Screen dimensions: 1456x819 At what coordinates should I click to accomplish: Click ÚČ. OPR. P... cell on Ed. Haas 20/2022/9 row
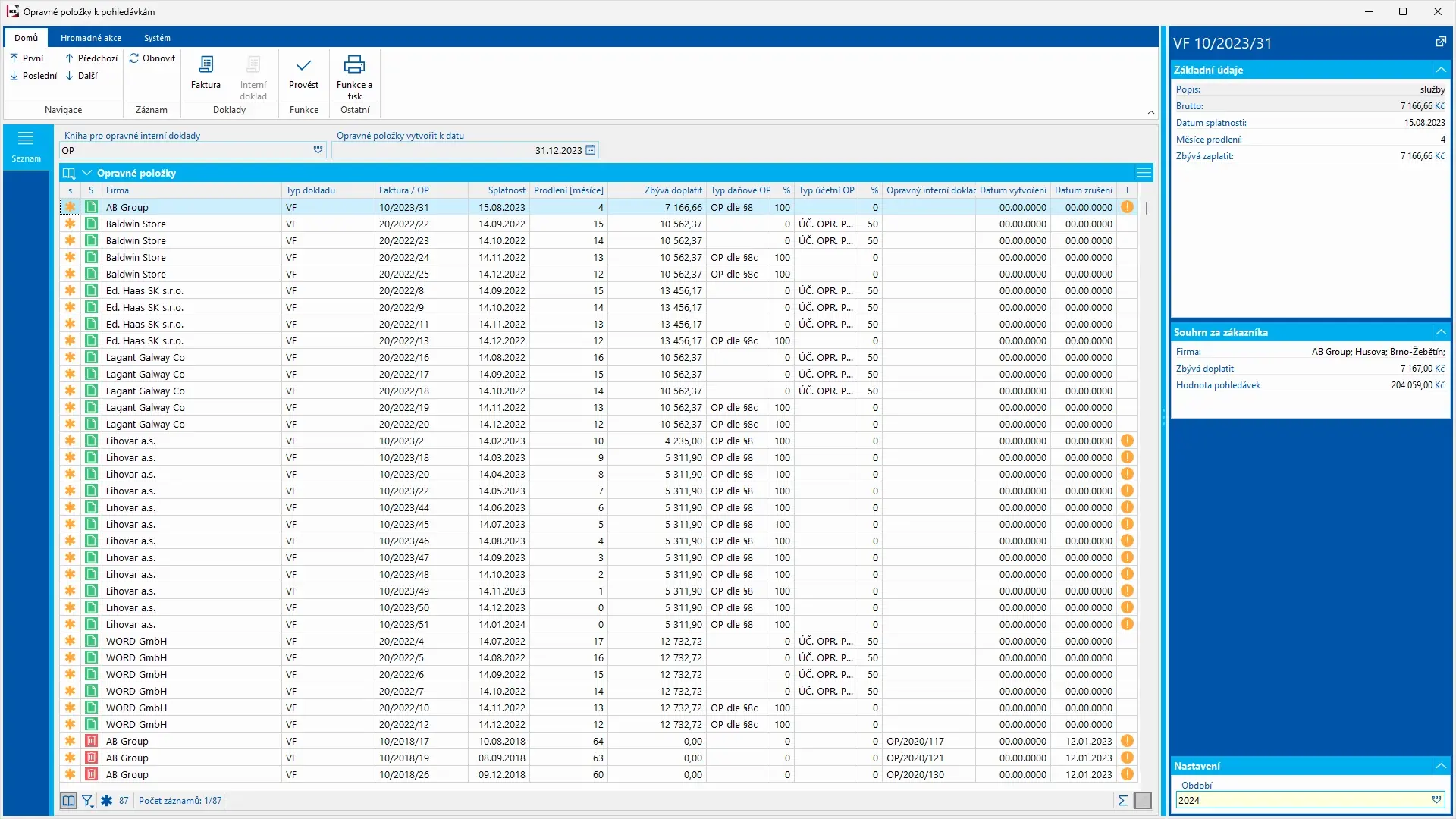pyautogui.click(x=826, y=307)
